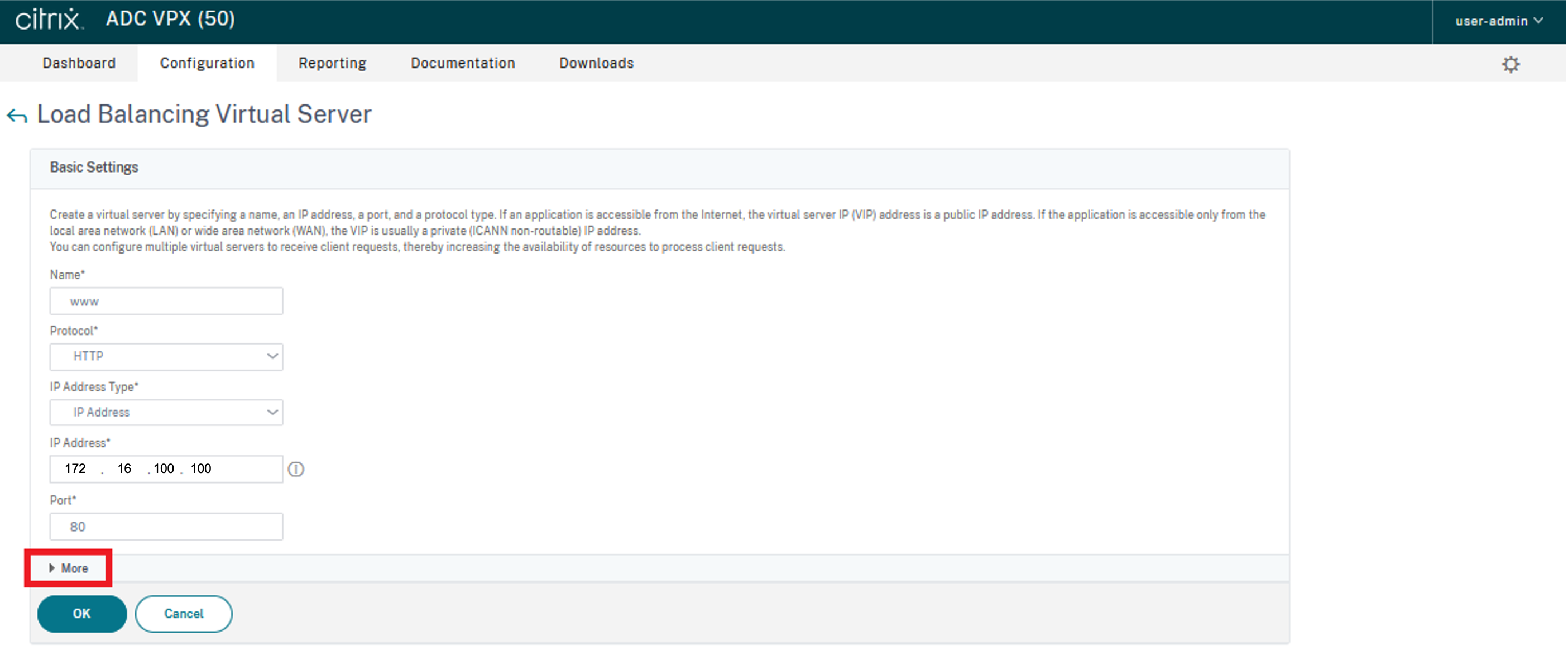Click the Name field containing www
The height and width of the screenshot is (655, 1568).
[x=166, y=302]
